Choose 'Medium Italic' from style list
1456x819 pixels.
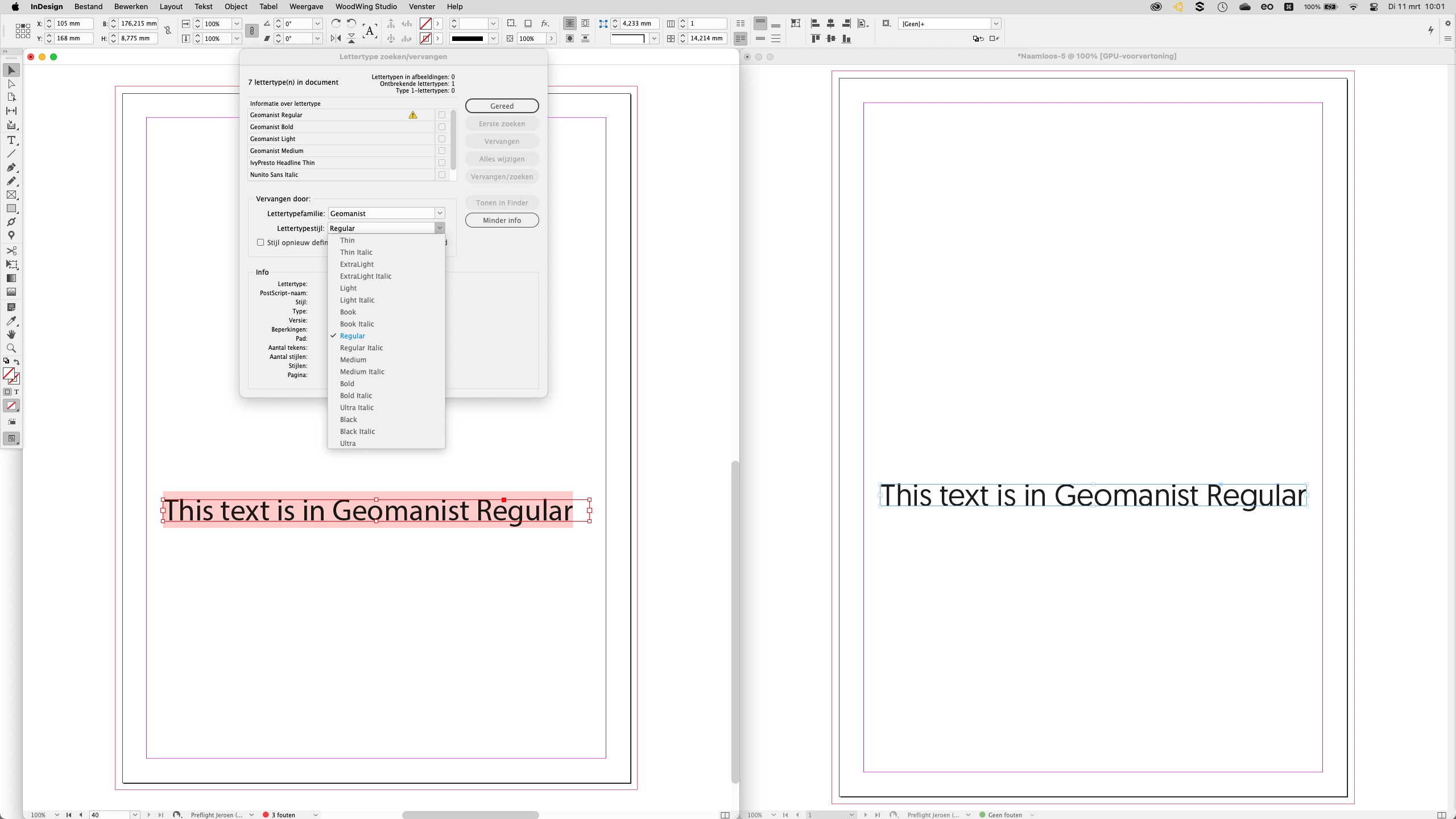coord(362,372)
